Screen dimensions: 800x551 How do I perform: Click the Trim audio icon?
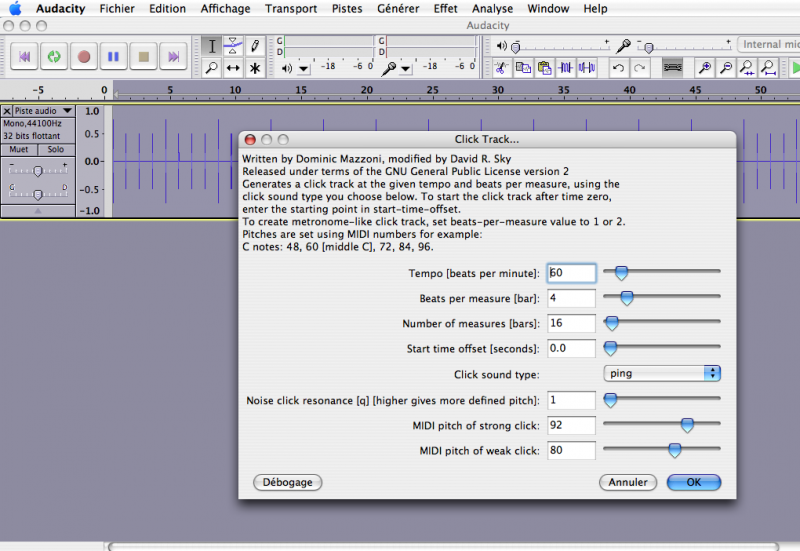[565, 67]
